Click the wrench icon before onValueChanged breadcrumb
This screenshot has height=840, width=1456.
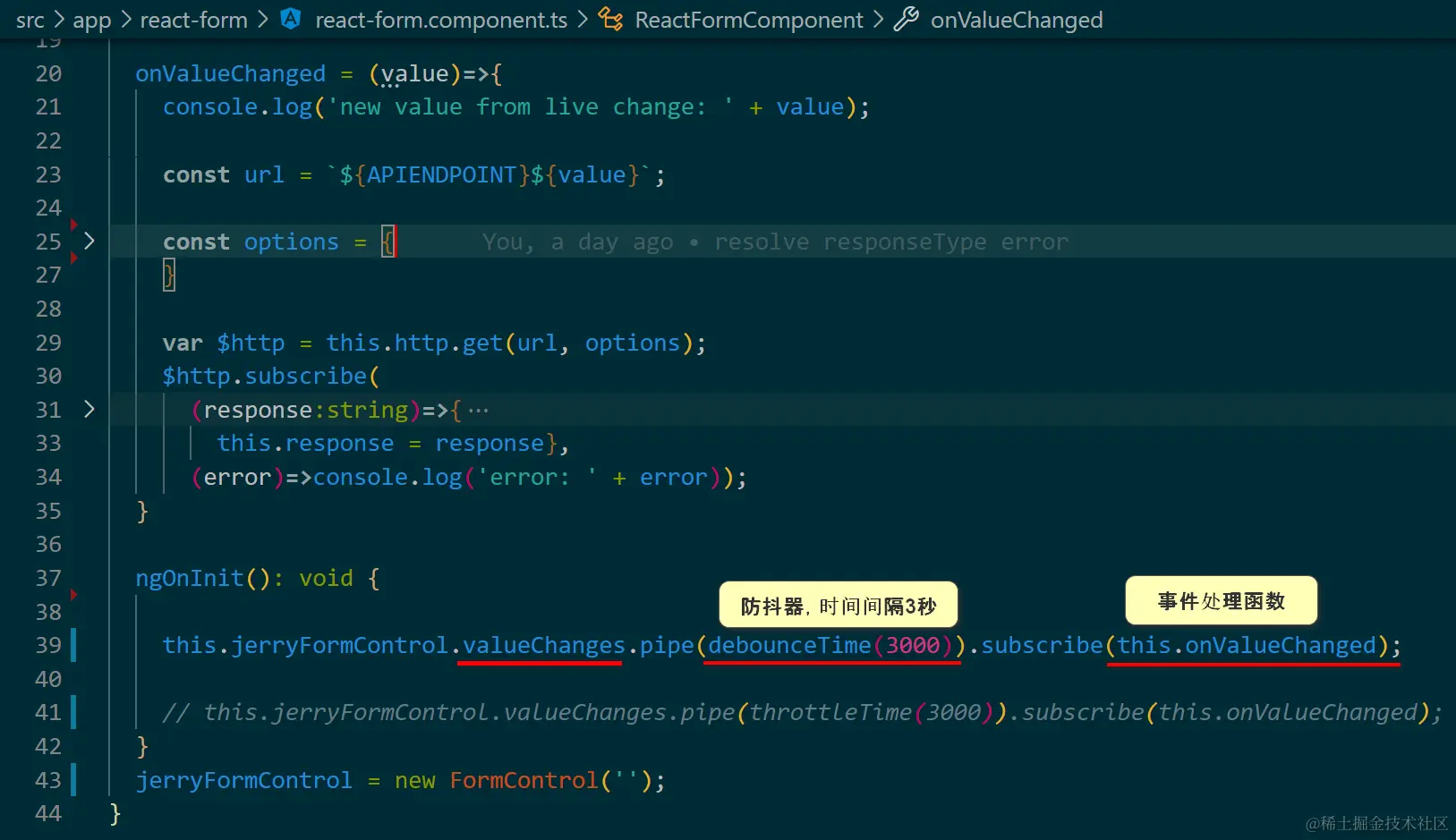[906, 19]
